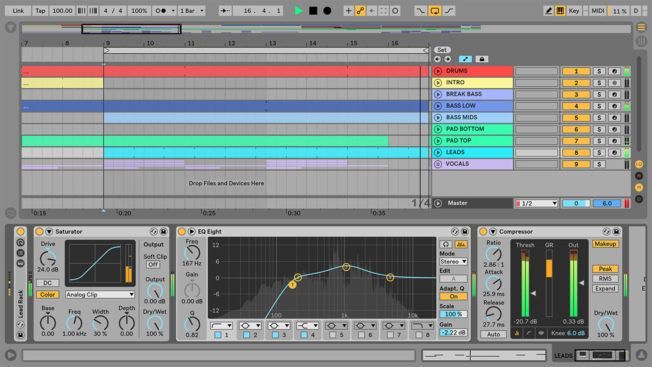Click the Set locator button
The image size is (652, 367).
[442, 50]
